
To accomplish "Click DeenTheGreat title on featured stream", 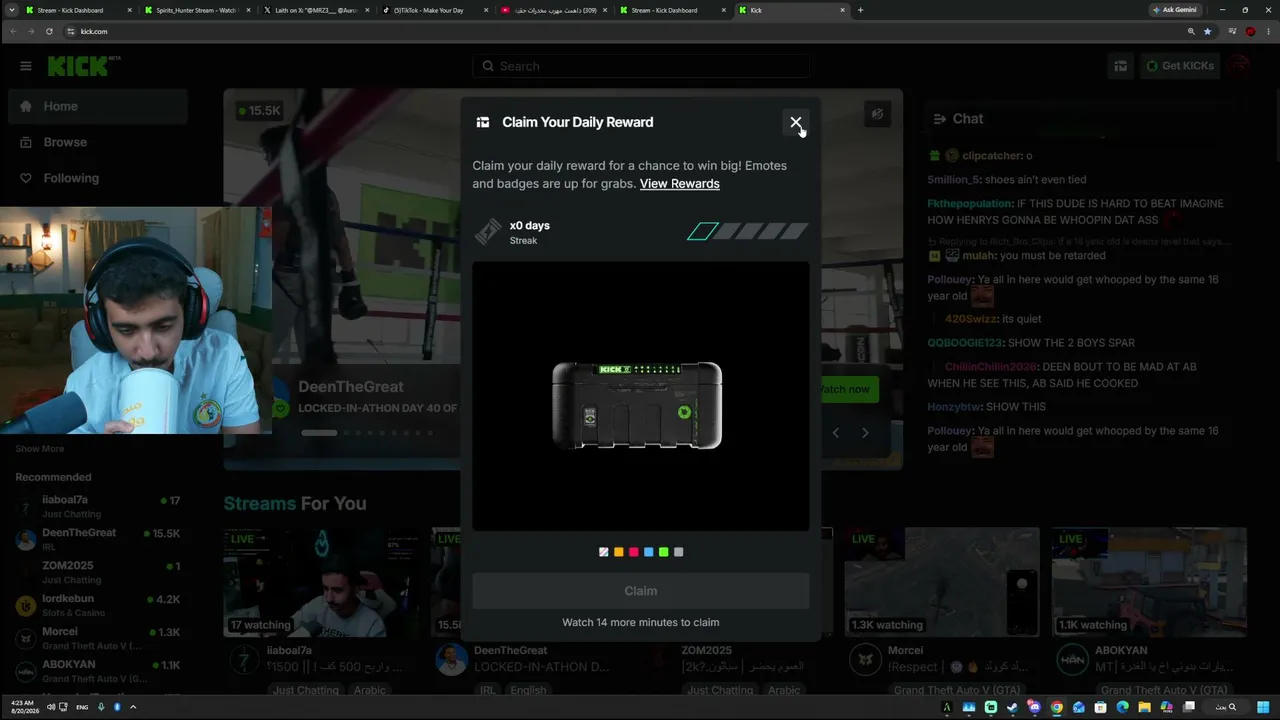I will click(351, 387).
